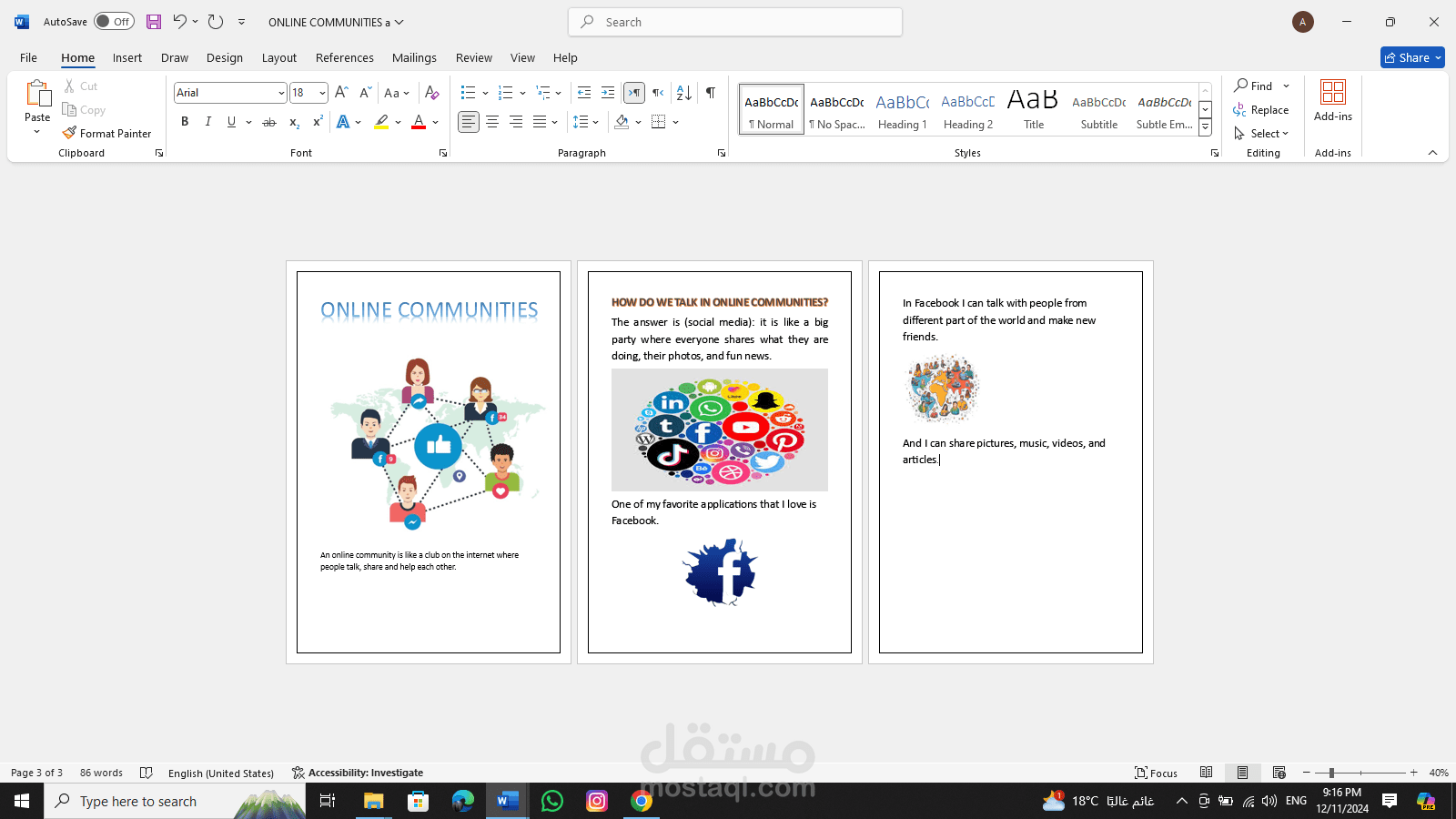
Task: Open Add-ins from the ribbon
Action: pyautogui.click(x=1333, y=101)
